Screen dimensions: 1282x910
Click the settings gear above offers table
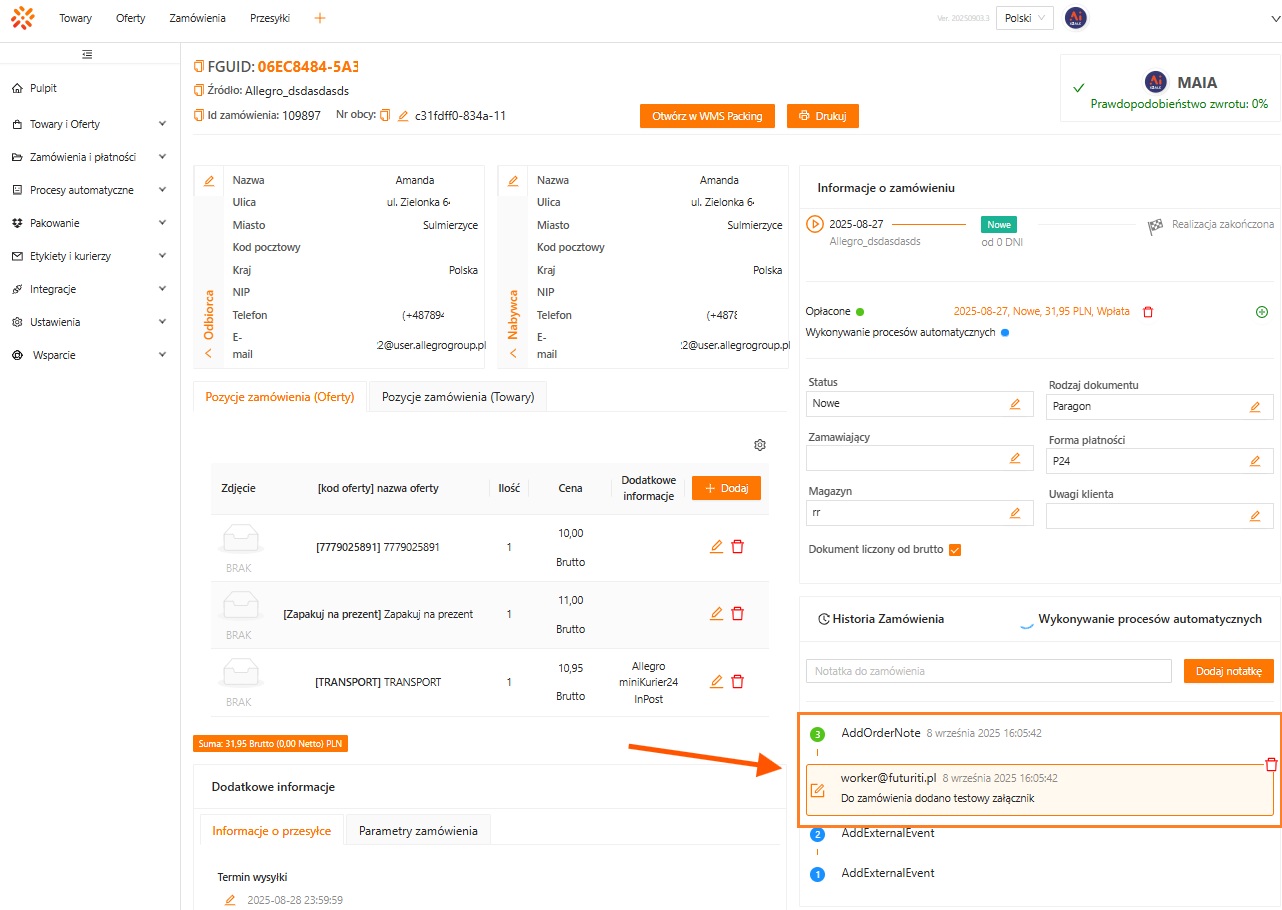759,445
